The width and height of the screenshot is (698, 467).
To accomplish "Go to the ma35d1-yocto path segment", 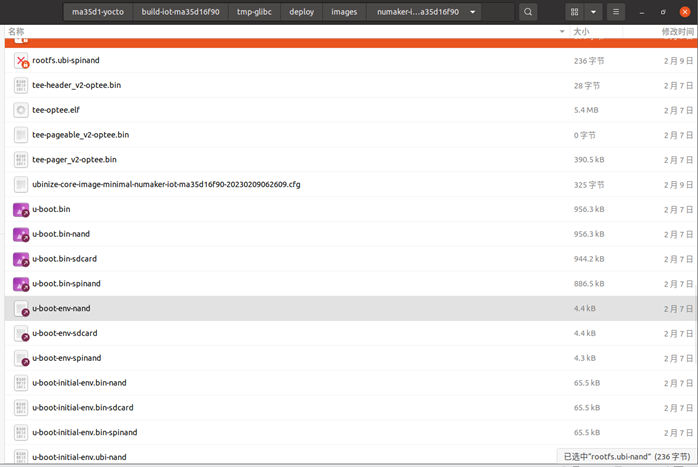I will (97, 12).
